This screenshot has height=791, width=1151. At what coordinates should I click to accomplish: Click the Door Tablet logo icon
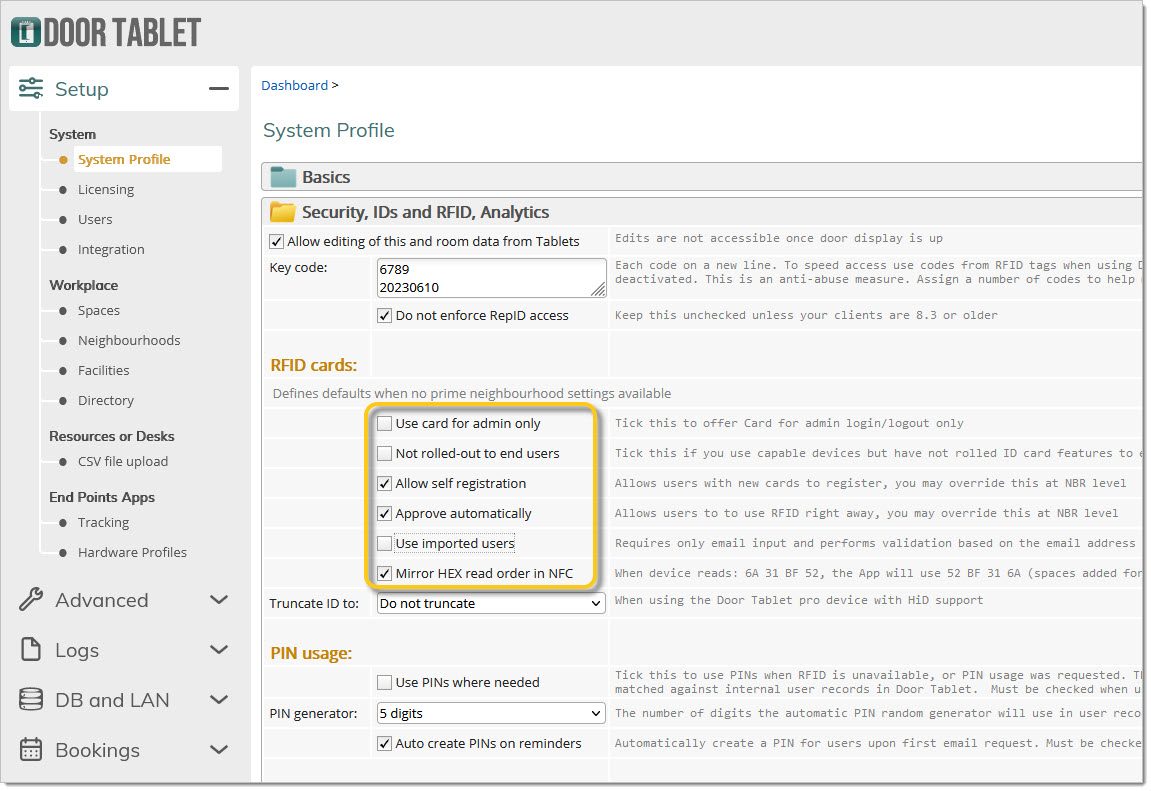pos(26,32)
